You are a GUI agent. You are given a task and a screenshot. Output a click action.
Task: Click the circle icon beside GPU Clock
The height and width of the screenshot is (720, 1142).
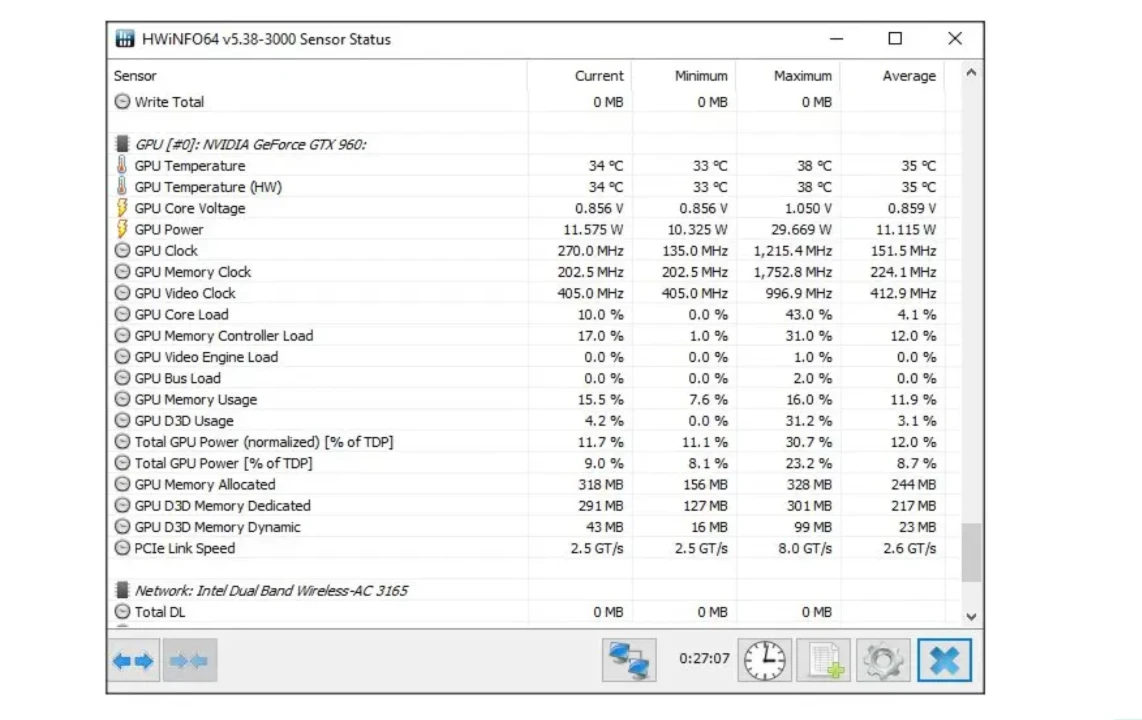[122, 250]
